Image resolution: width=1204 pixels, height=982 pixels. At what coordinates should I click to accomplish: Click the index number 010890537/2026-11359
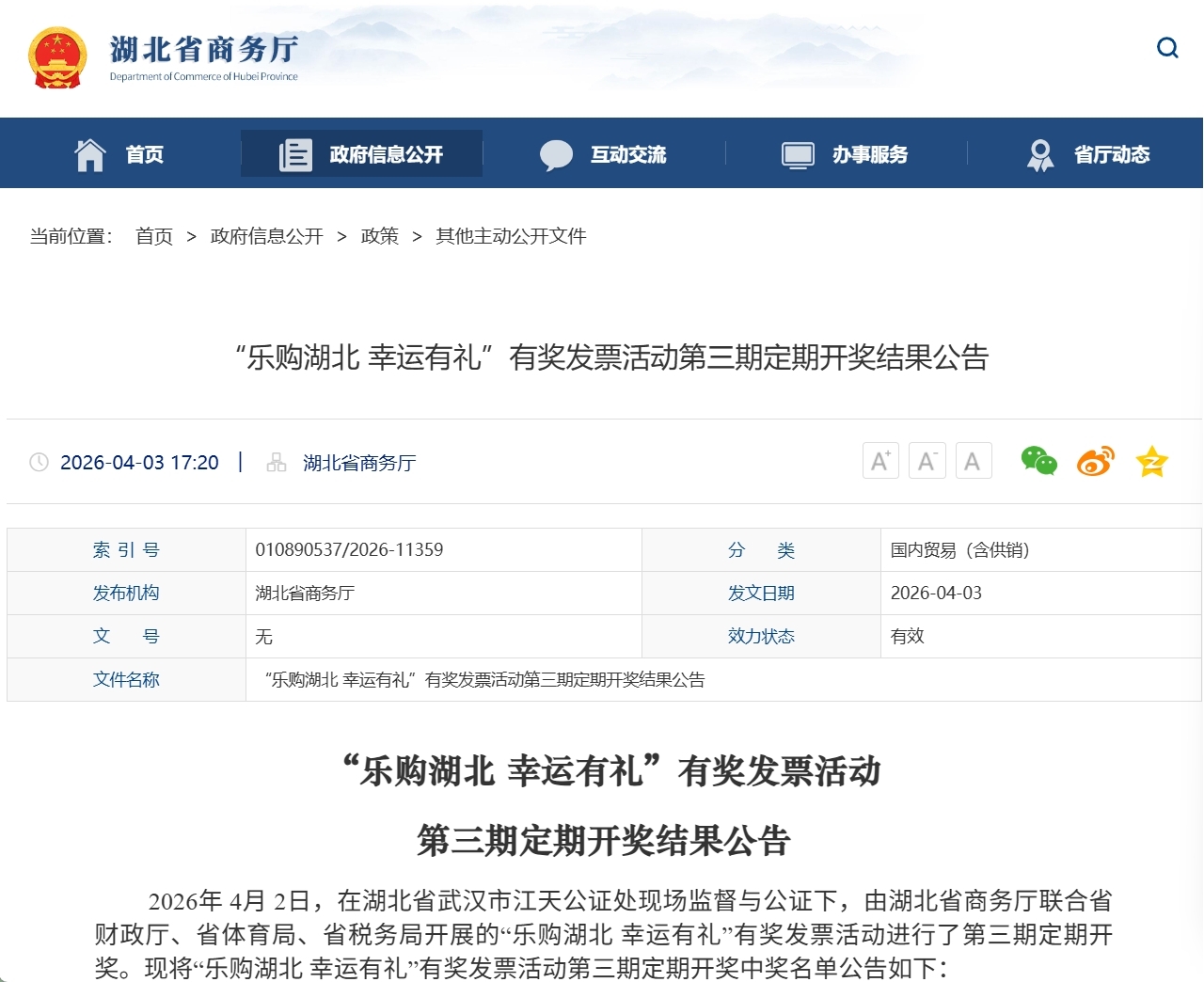pos(349,549)
